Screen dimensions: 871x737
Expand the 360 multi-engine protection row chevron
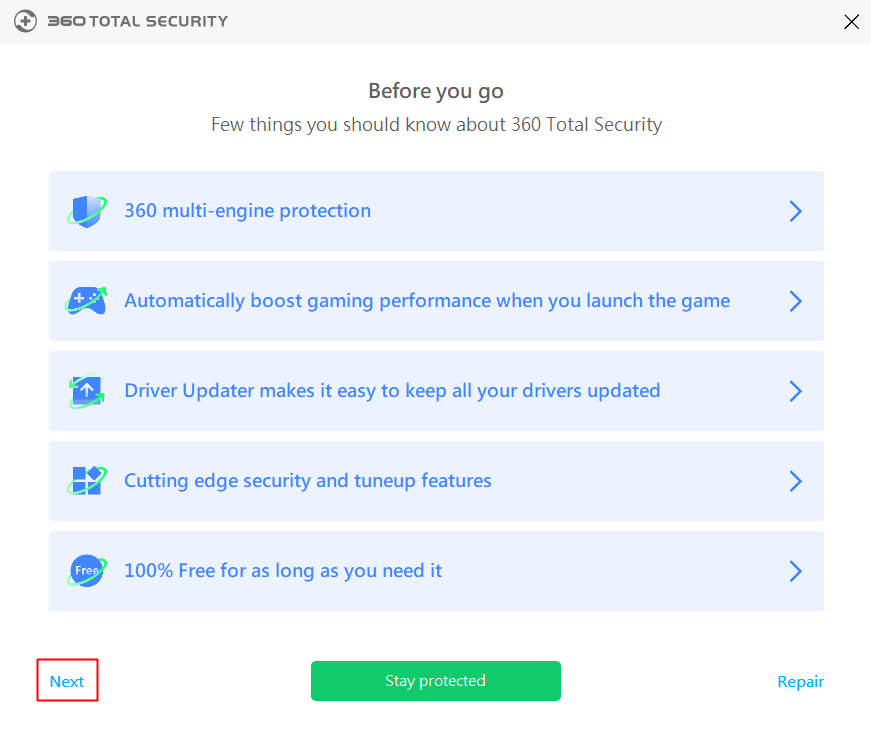pyautogui.click(x=796, y=211)
